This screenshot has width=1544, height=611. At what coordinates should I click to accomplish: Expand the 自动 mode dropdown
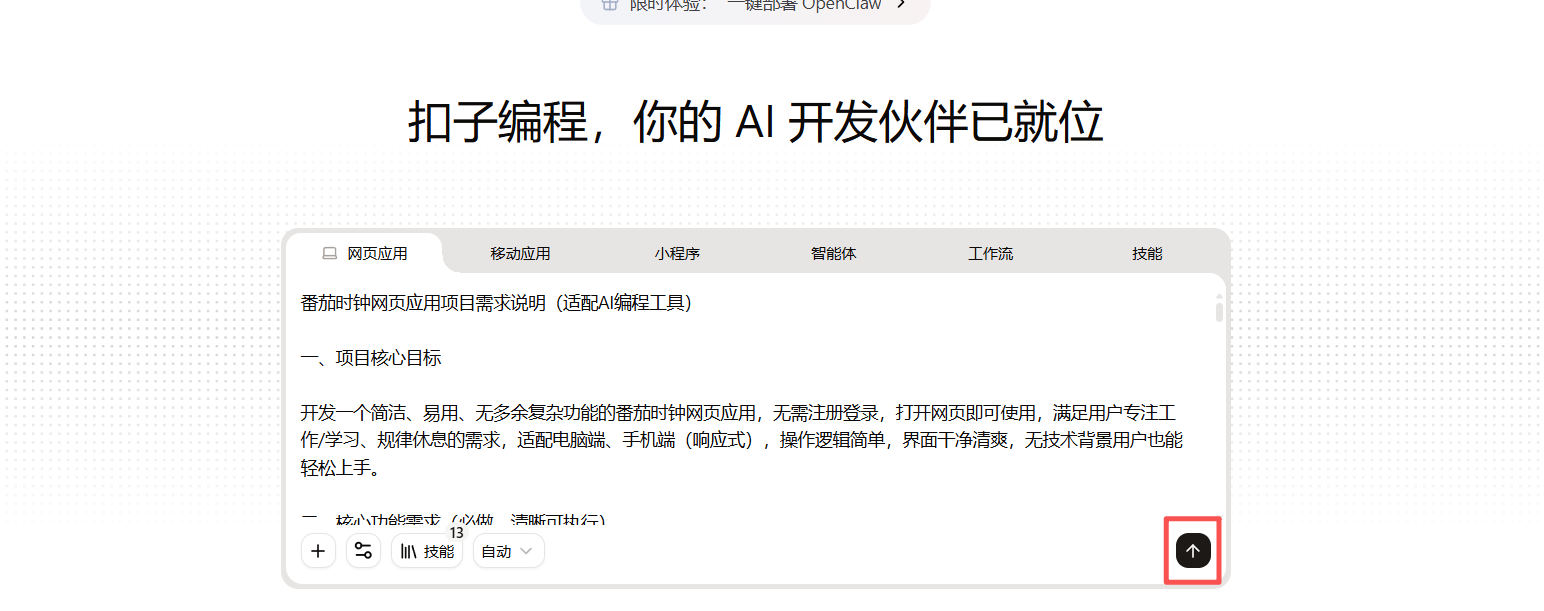(x=508, y=551)
